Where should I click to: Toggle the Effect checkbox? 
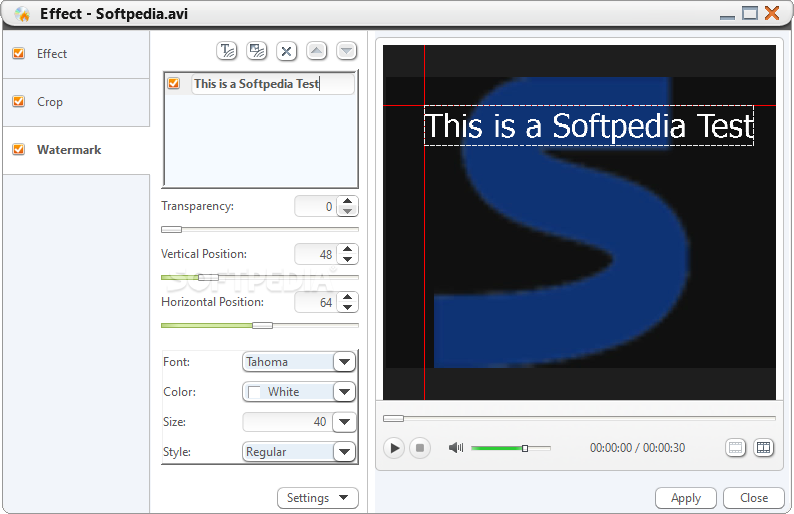(x=19, y=53)
